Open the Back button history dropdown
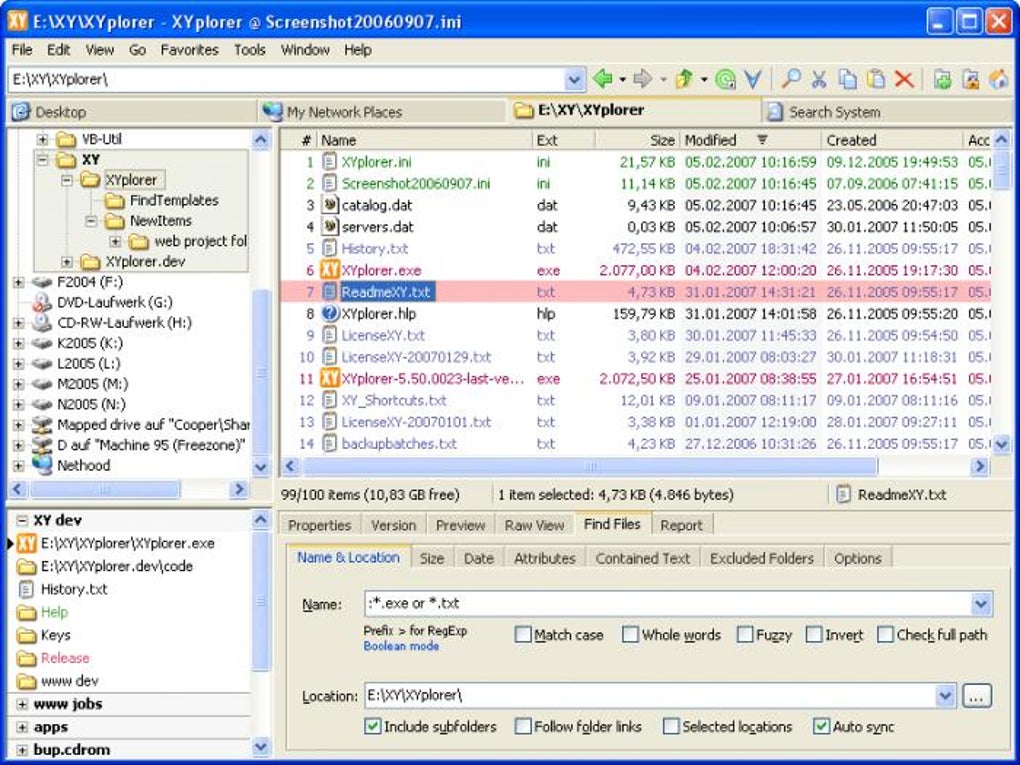 pyautogui.click(x=623, y=80)
